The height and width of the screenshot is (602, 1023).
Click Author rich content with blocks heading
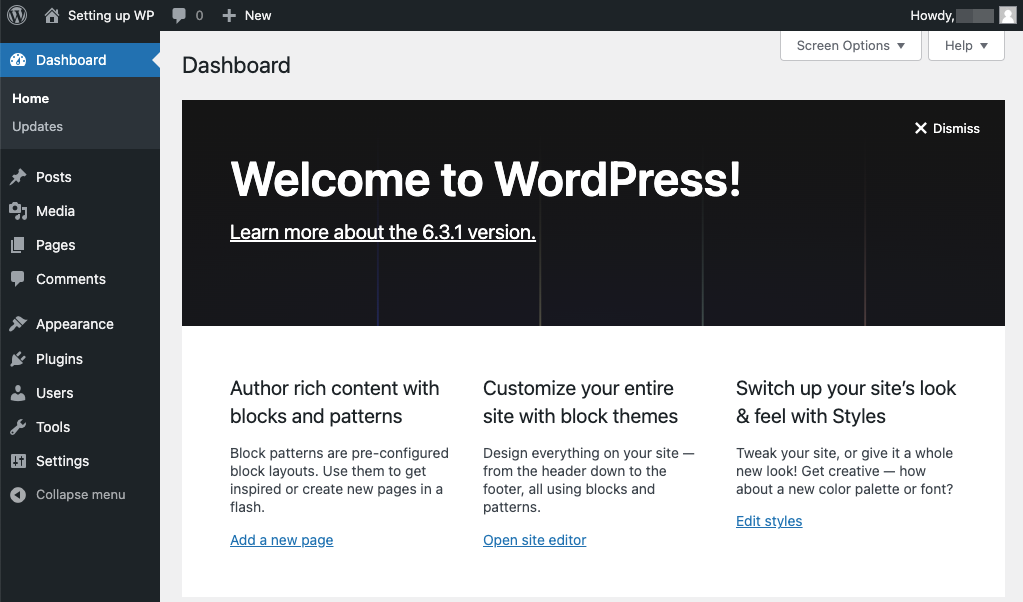click(x=335, y=402)
